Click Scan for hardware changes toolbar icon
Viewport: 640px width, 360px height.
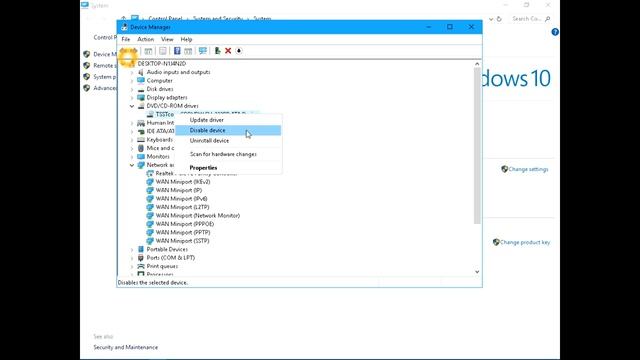(x=202, y=51)
